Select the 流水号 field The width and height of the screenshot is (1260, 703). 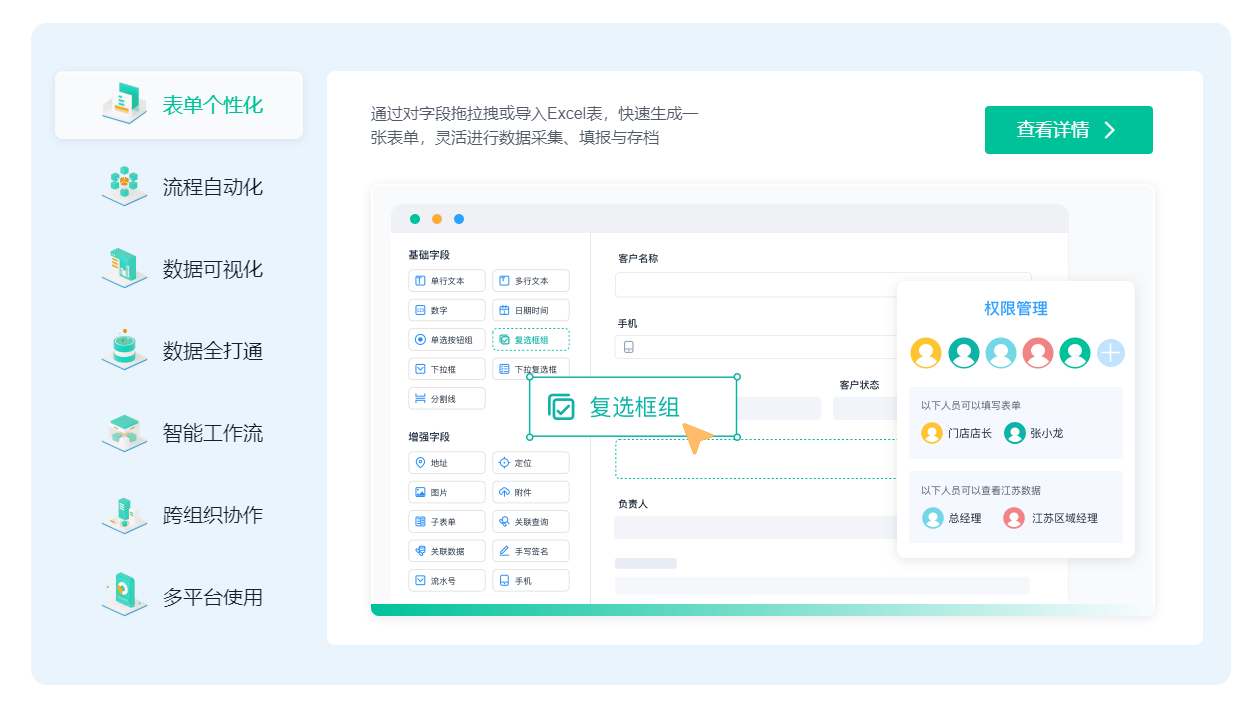pos(447,580)
